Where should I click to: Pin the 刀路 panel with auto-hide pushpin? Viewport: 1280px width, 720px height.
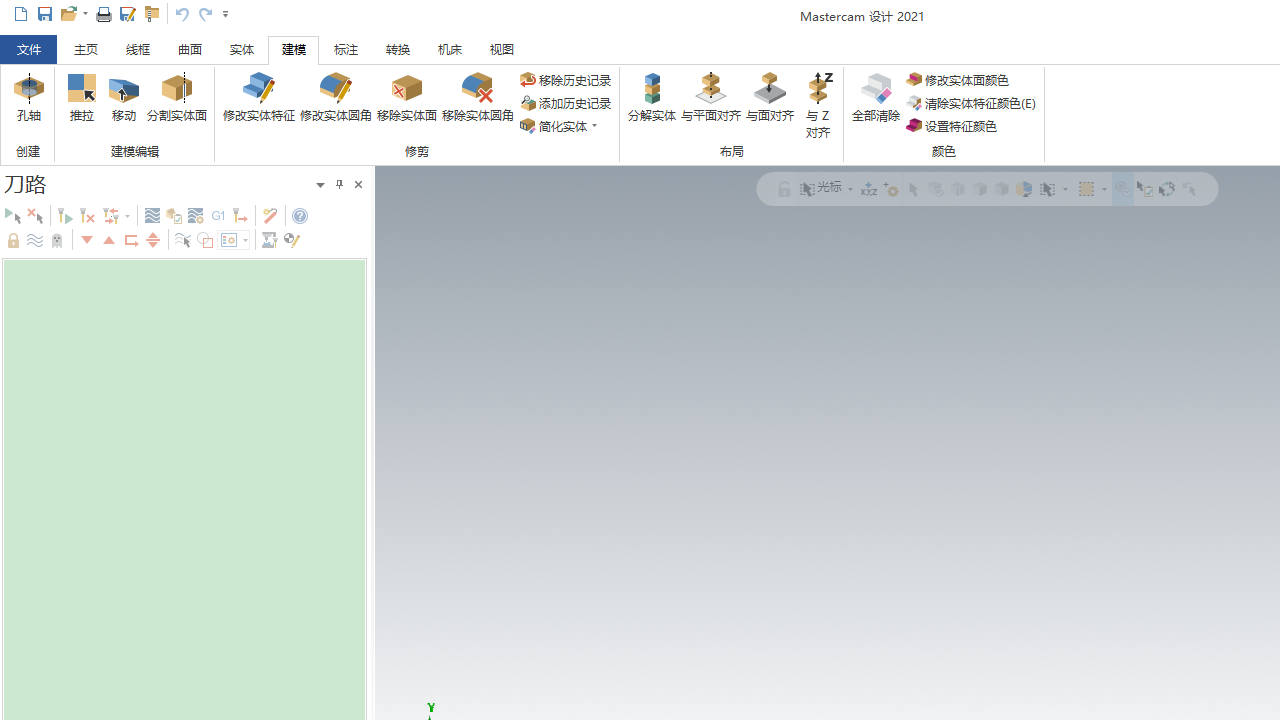339,184
